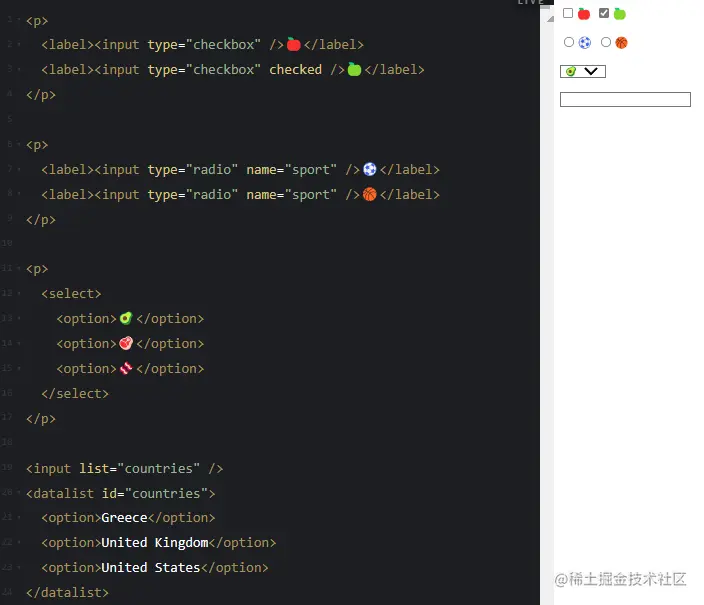
Task: Click the </select> closing tag
Action: pyautogui.click(x=75, y=393)
